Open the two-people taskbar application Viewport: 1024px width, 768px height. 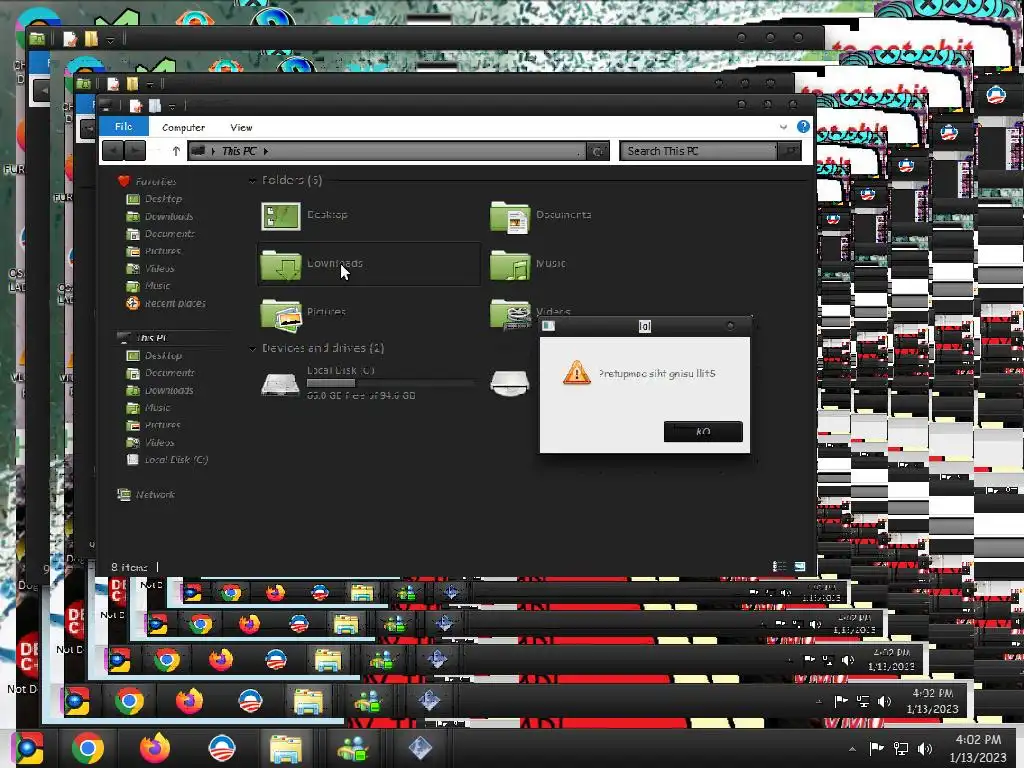(353, 748)
